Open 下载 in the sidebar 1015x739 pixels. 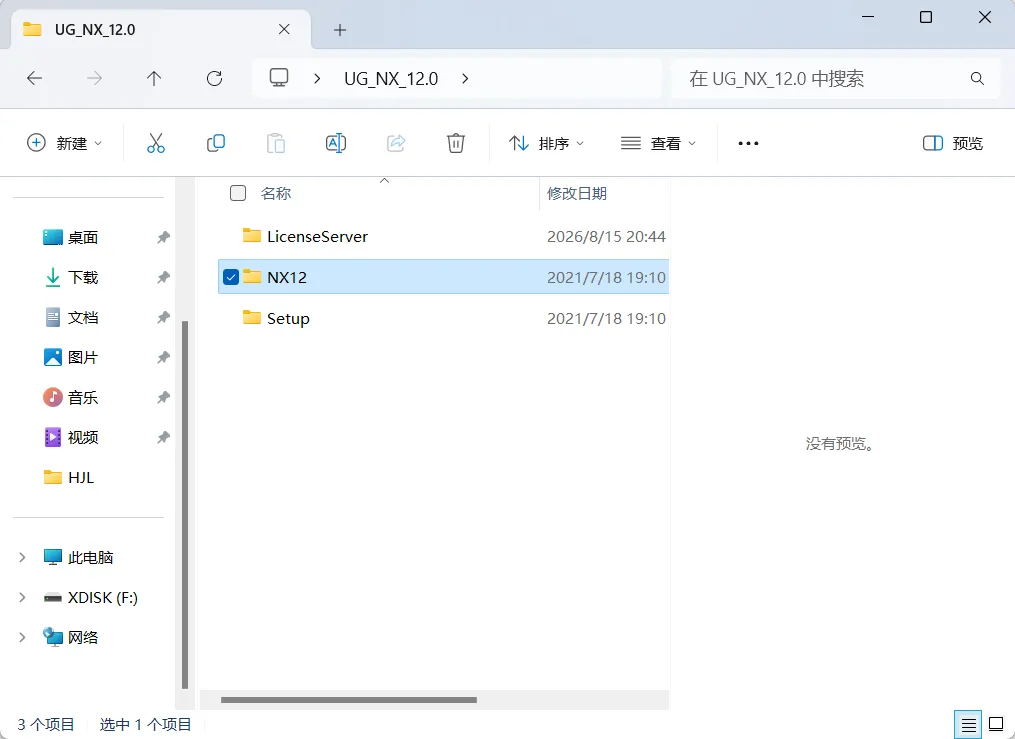point(83,278)
